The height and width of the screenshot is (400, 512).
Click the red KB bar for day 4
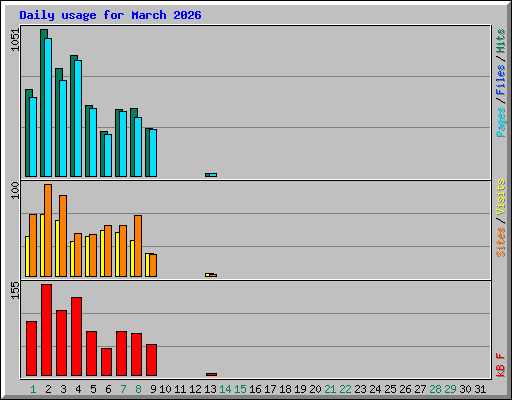(76, 337)
